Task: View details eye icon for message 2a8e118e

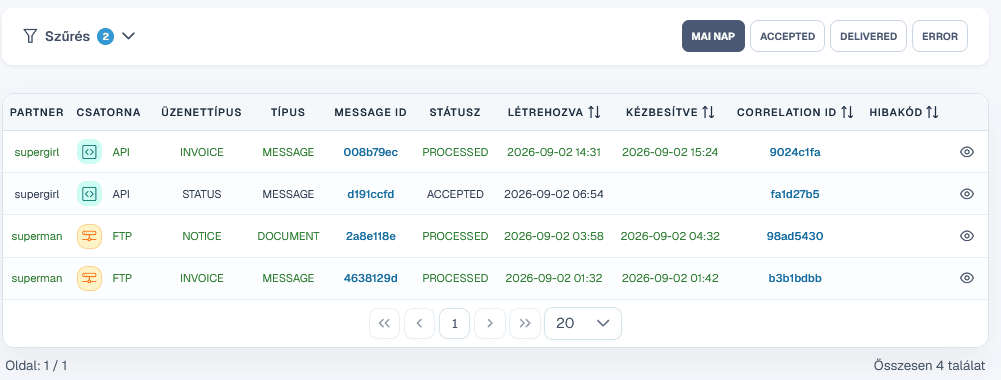Action: (967, 236)
